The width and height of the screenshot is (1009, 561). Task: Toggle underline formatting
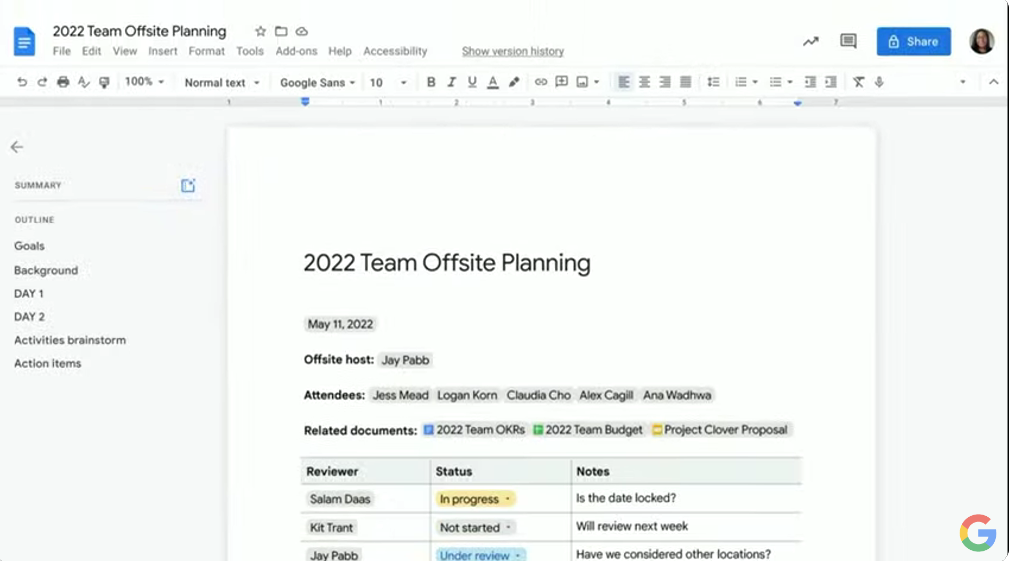pyautogui.click(x=472, y=82)
